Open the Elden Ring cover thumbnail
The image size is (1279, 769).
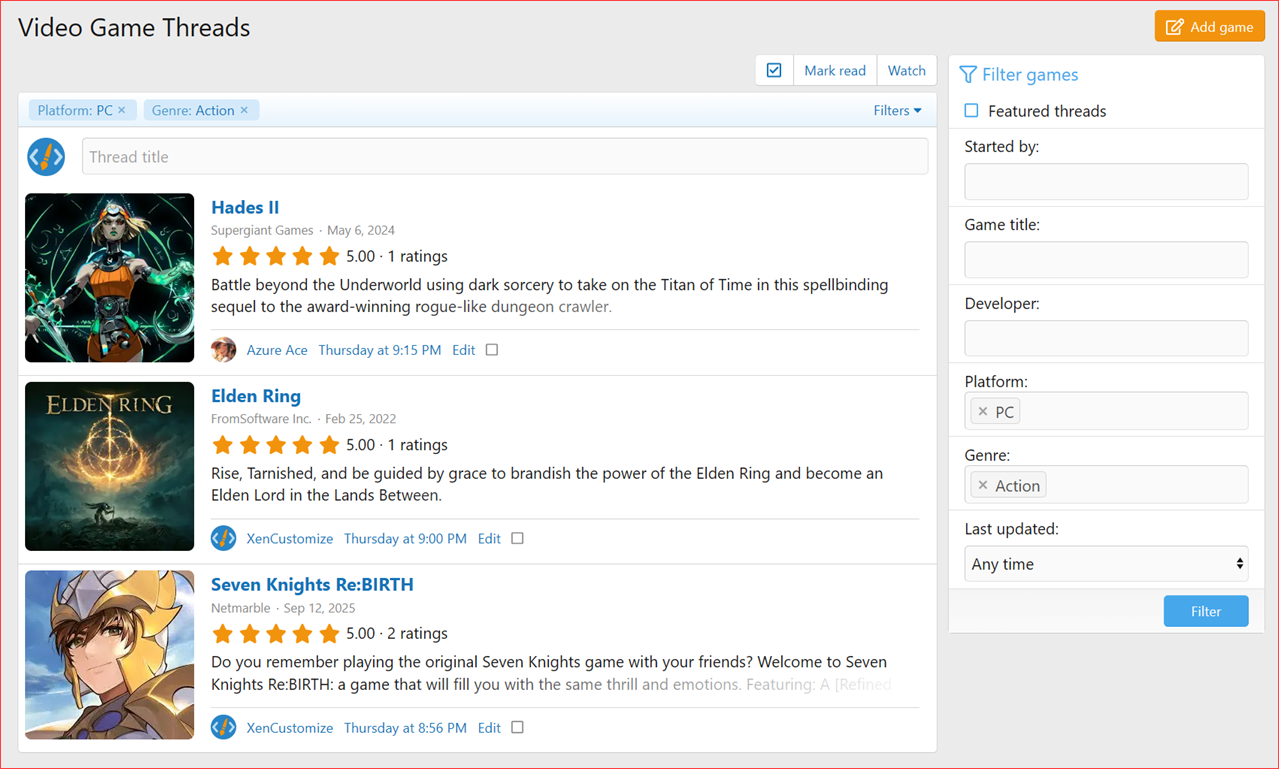[x=109, y=466]
